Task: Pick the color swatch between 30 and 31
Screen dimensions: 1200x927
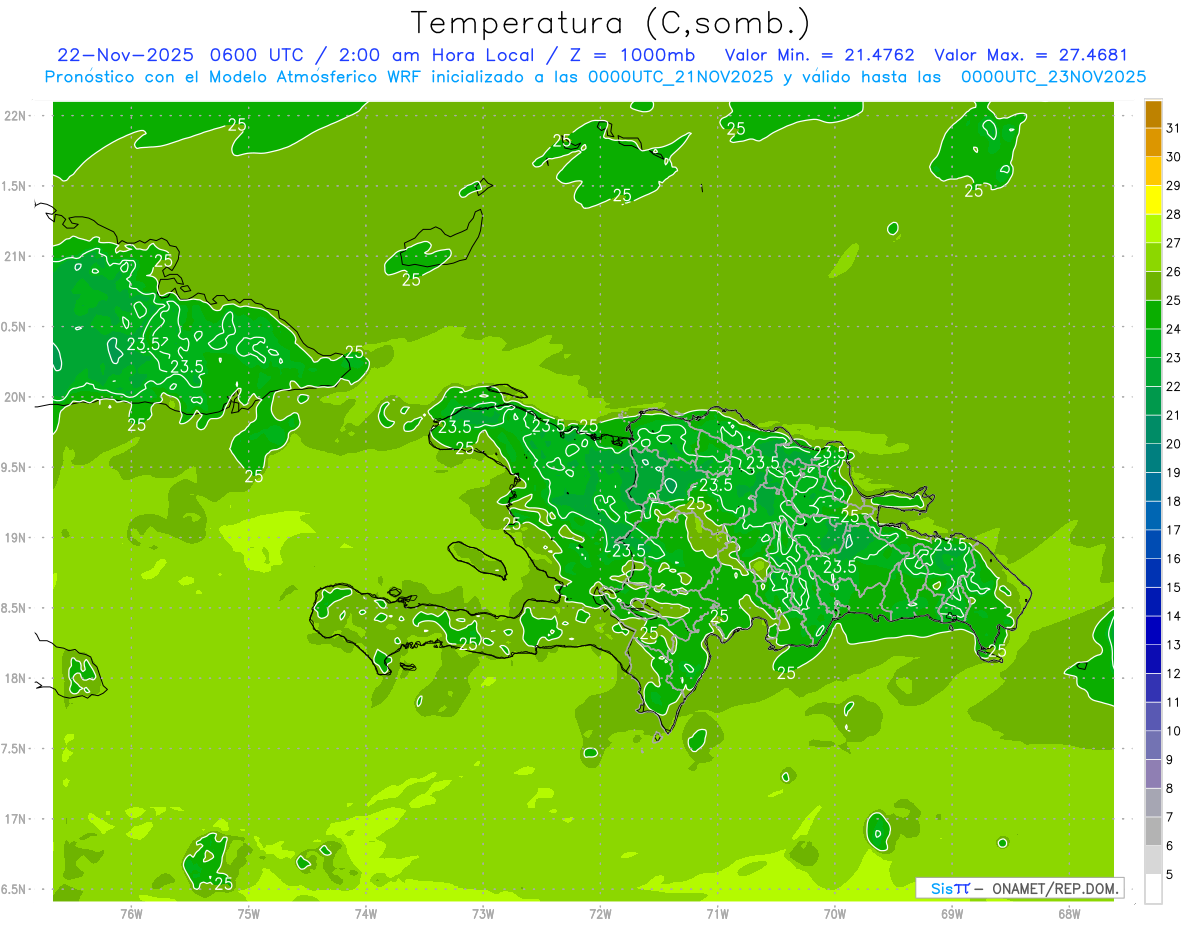Action: coord(1153,142)
